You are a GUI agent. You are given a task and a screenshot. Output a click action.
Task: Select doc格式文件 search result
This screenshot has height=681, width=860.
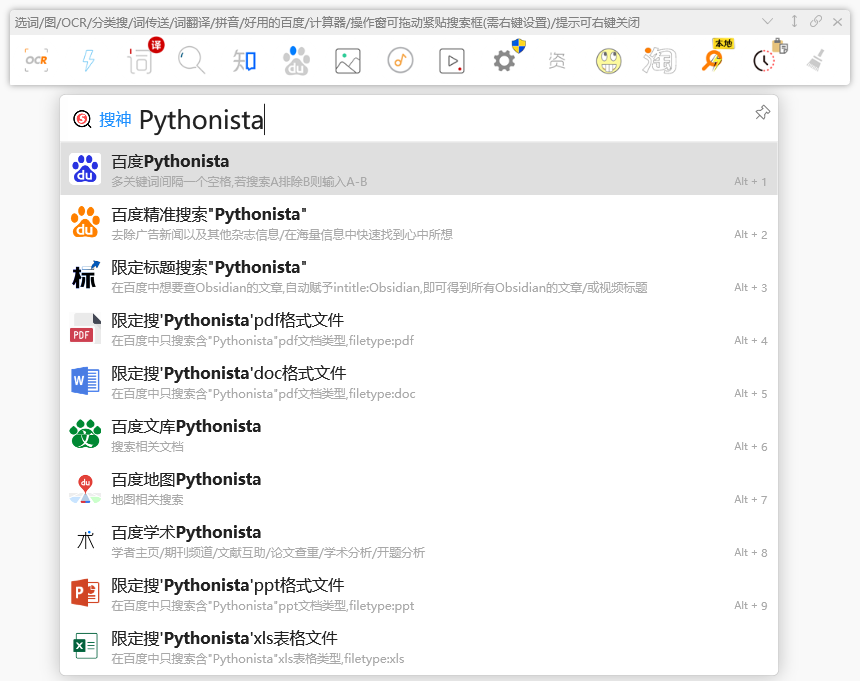[x=419, y=381]
